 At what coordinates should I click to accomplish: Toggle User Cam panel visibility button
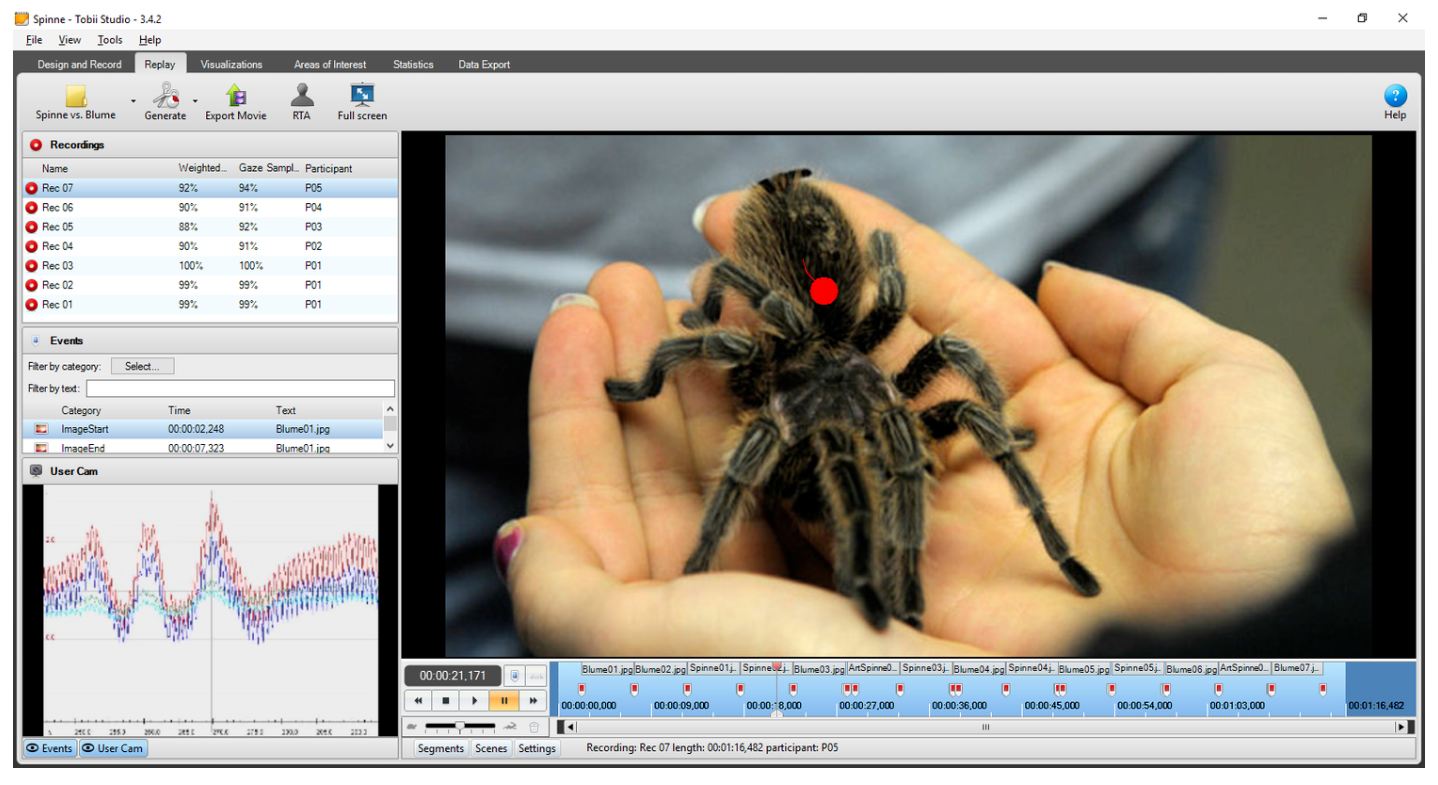[x=113, y=748]
